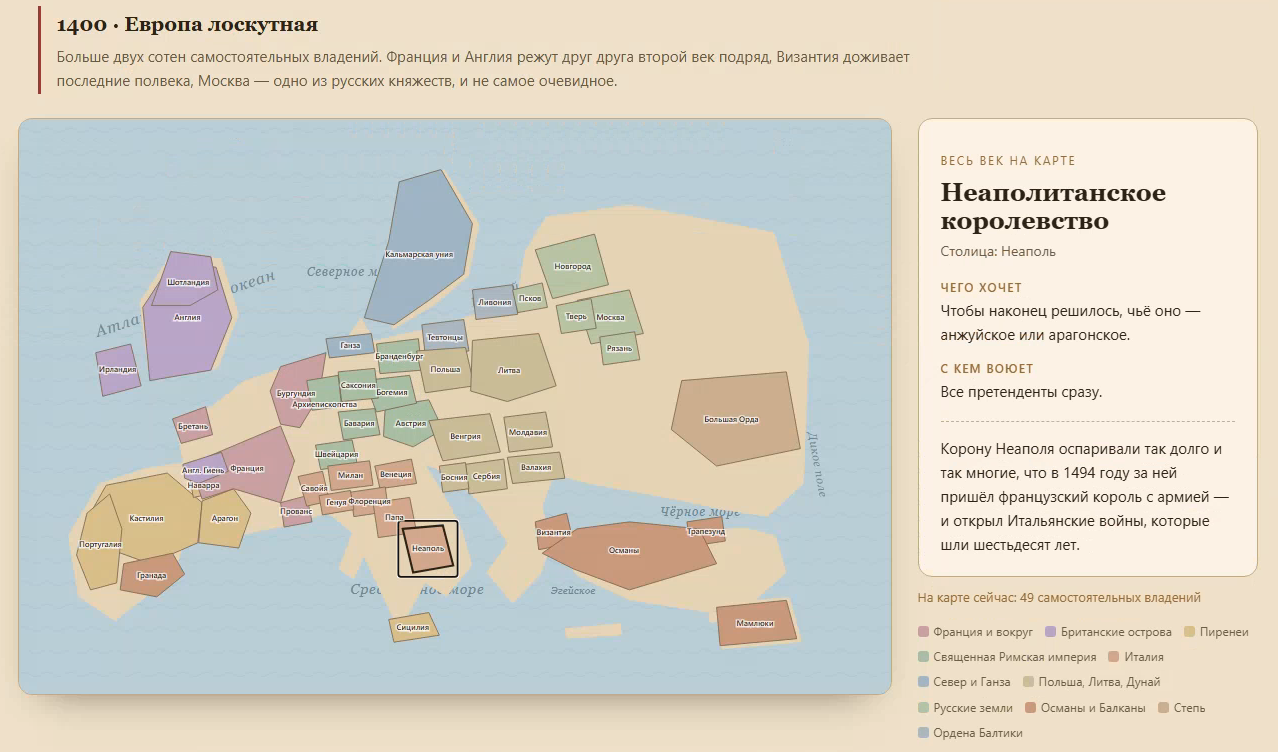Screen dimensions: 1278x752
Task: Click the Венгрия territory
Action: pyautogui.click(x=465, y=436)
